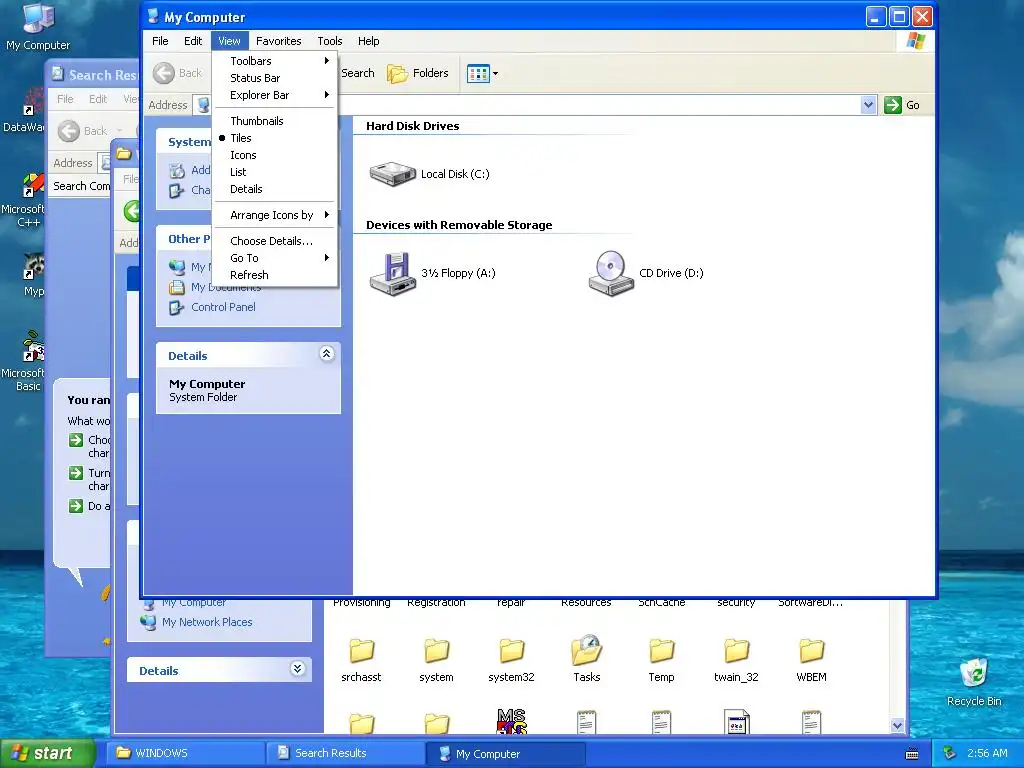Select the Details view option

(275, 189)
